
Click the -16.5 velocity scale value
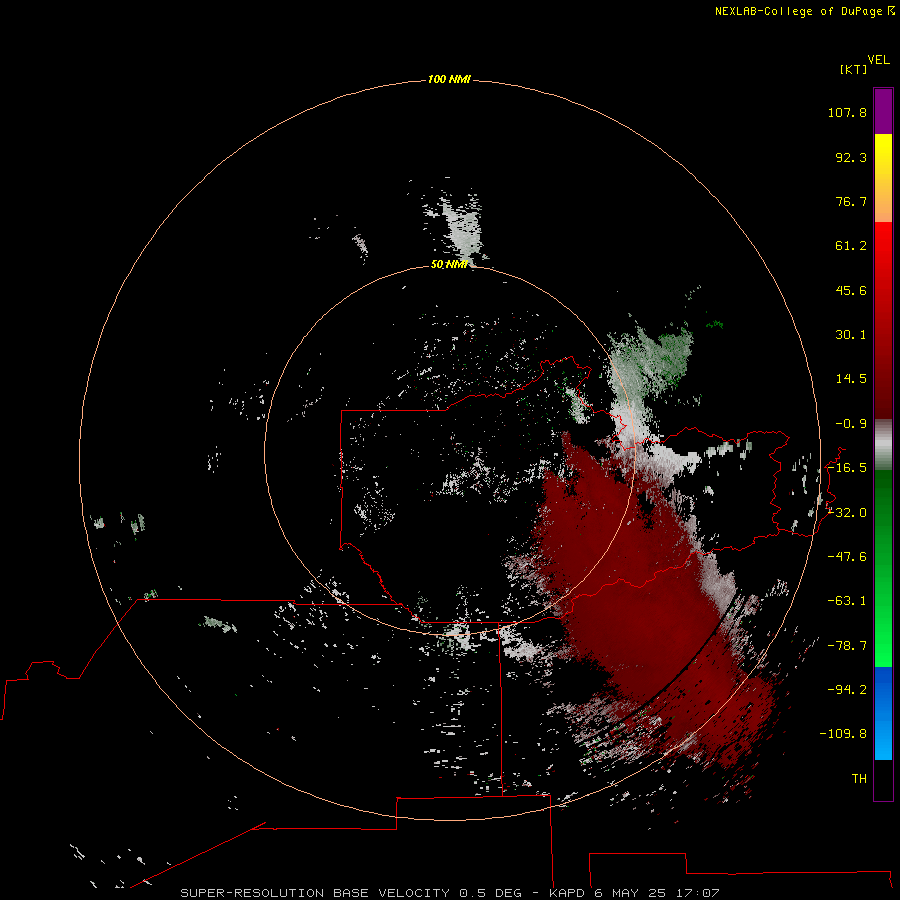click(x=847, y=468)
